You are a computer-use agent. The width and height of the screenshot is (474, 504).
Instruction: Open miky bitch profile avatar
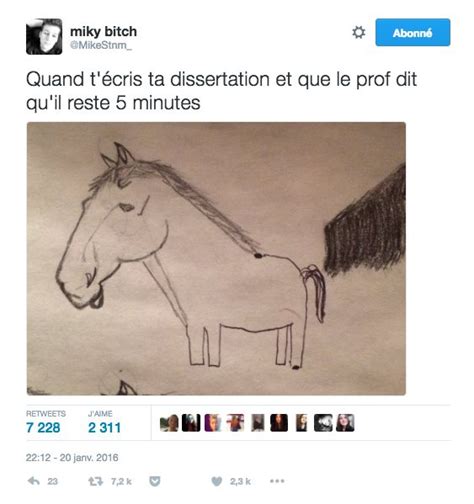coord(44,36)
